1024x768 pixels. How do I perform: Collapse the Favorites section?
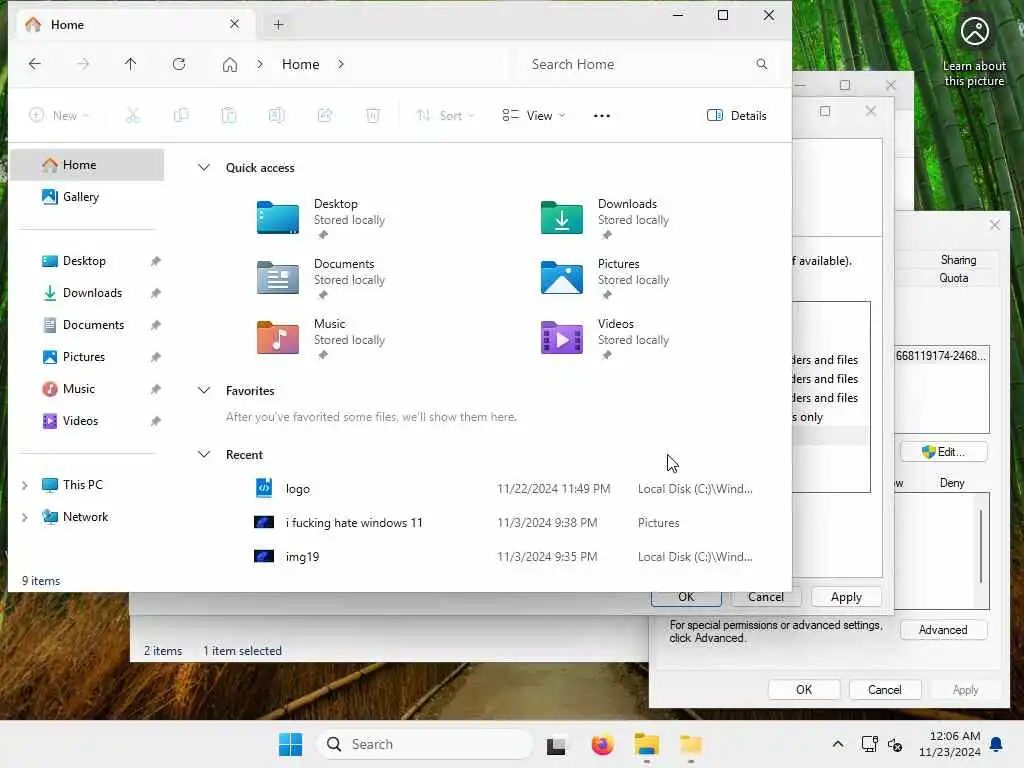[204, 391]
